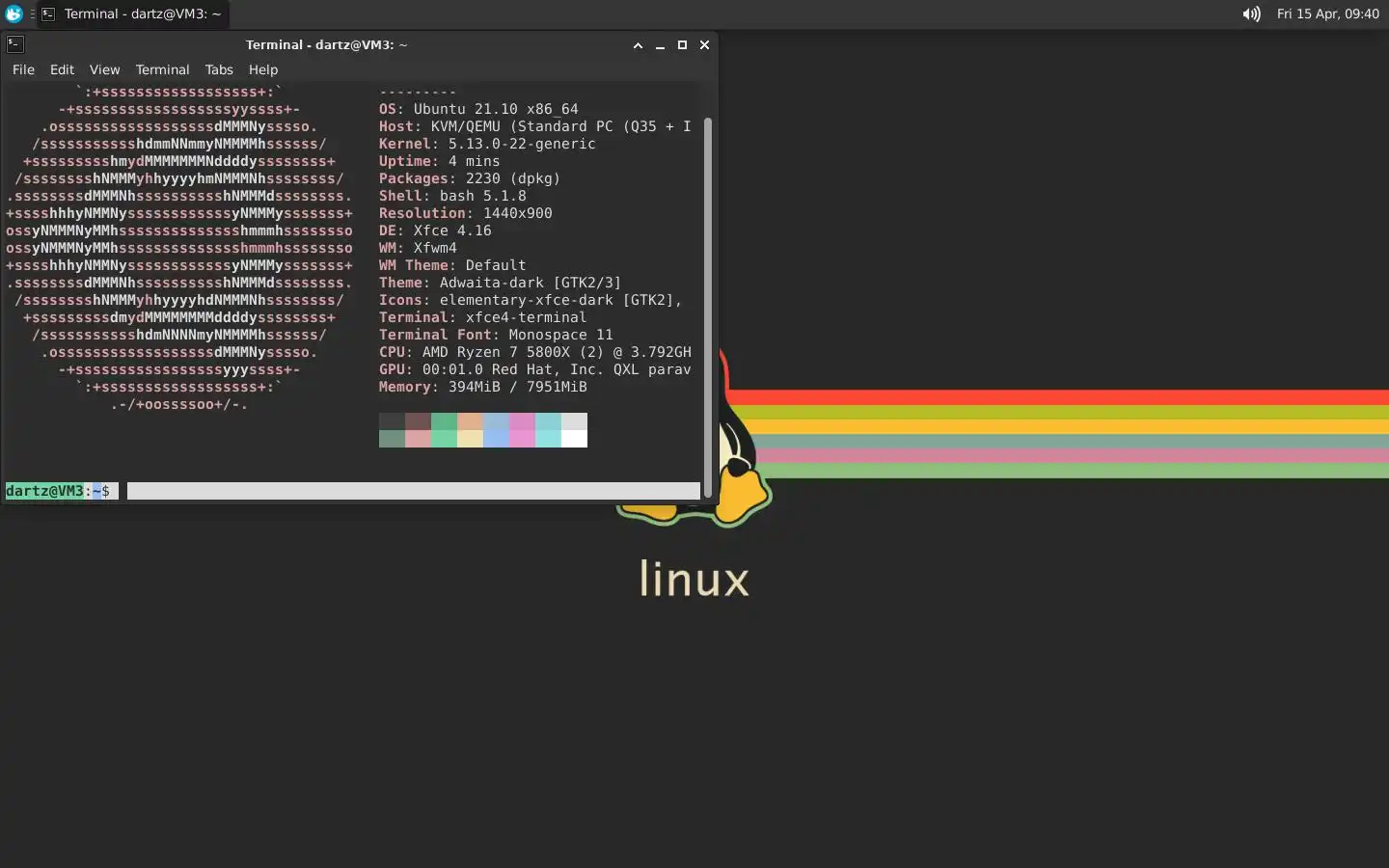Shade the terminal window with the up-arrow button
This screenshot has width=1389, height=868.
coord(638,45)
